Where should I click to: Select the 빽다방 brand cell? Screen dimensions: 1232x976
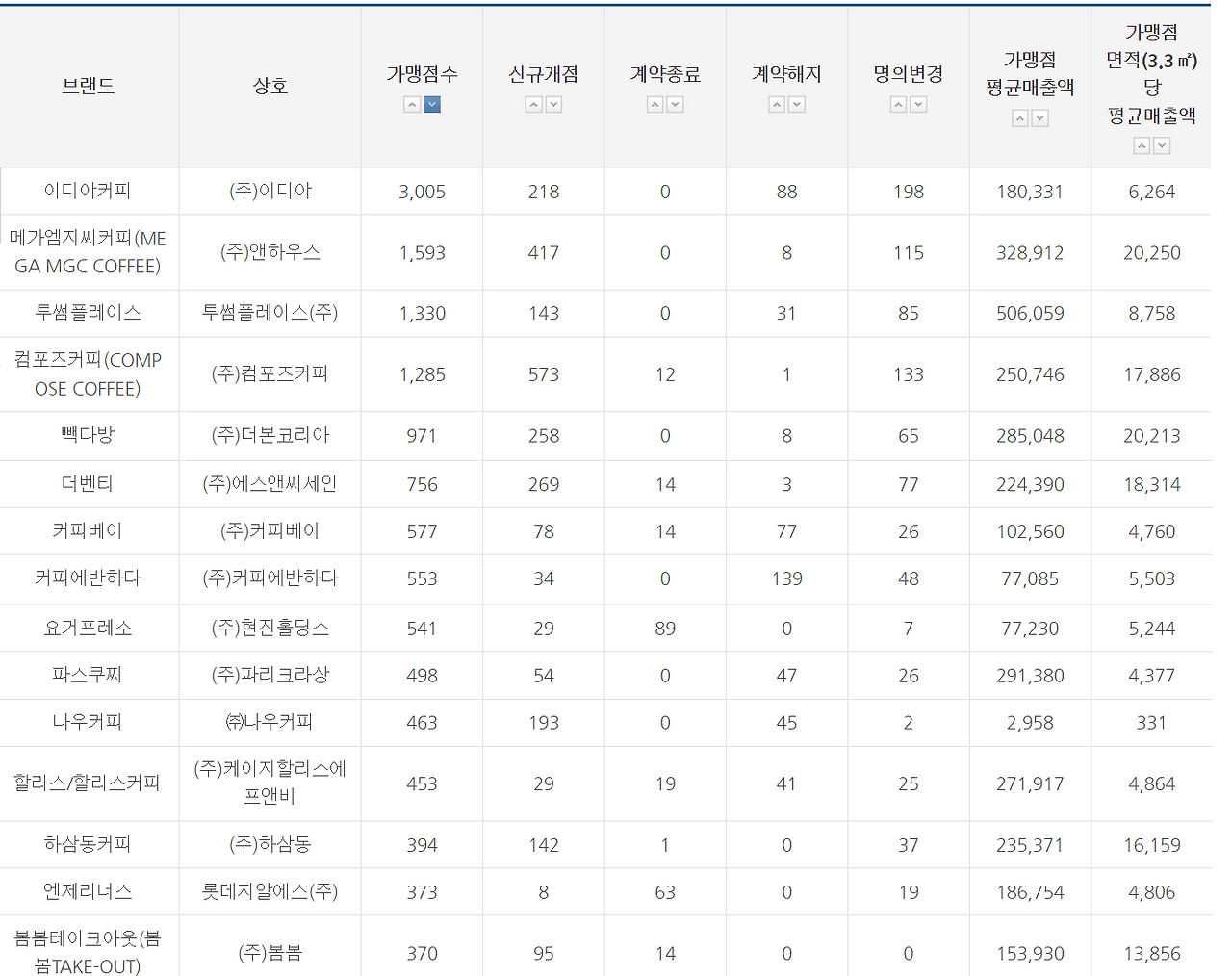coord(89,435)
